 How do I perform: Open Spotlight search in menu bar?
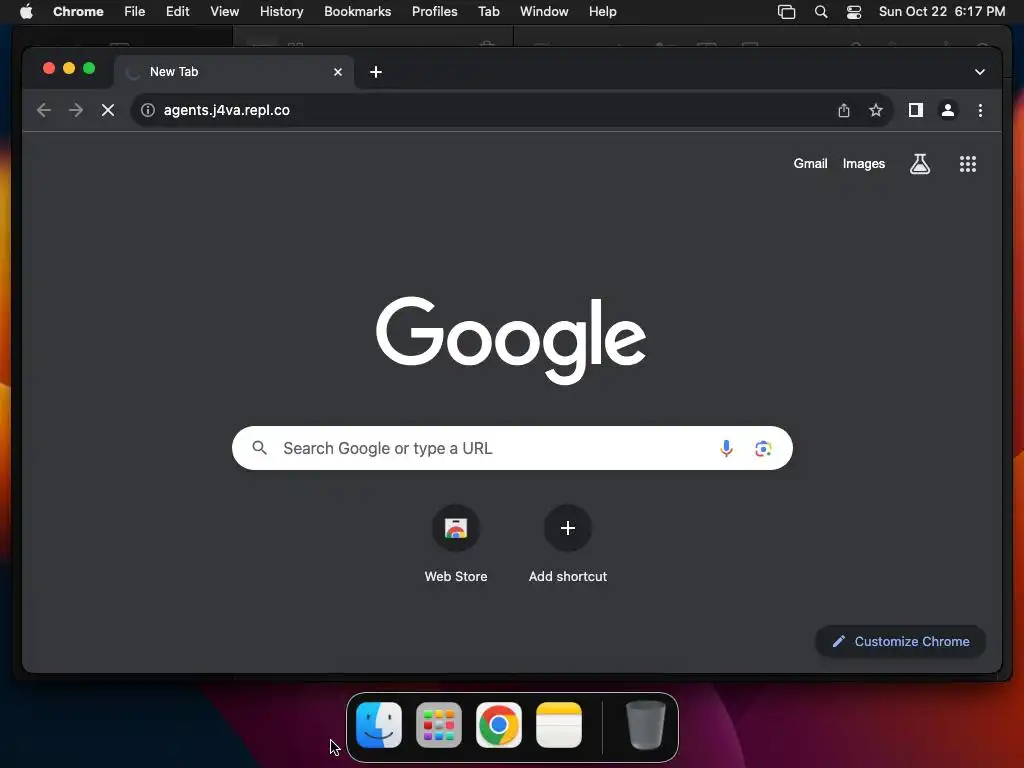tap(821, 12)
